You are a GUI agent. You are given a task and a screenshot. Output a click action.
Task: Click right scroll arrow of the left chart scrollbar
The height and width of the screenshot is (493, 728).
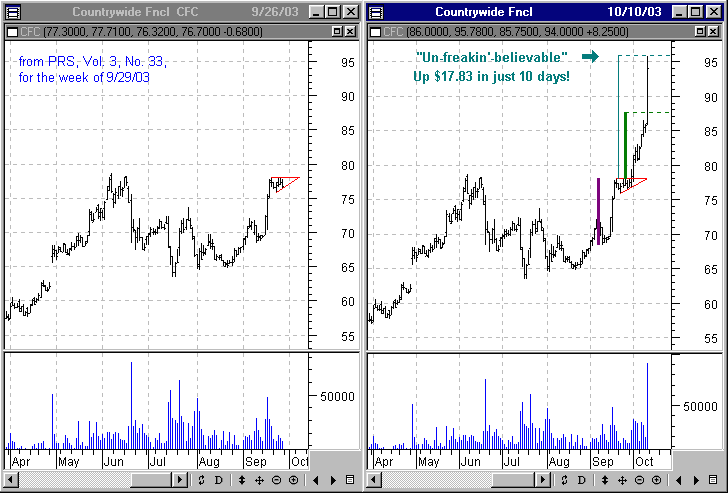tap(180, 480)
